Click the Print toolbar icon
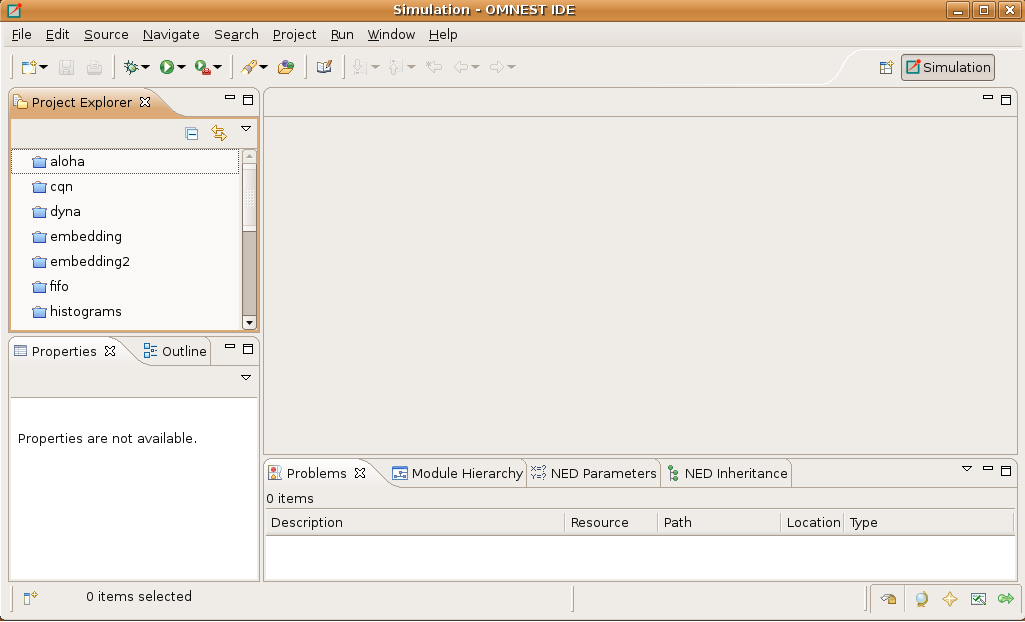The width and height of the screenshot is (1025, 622). click(x=94, y=67)
